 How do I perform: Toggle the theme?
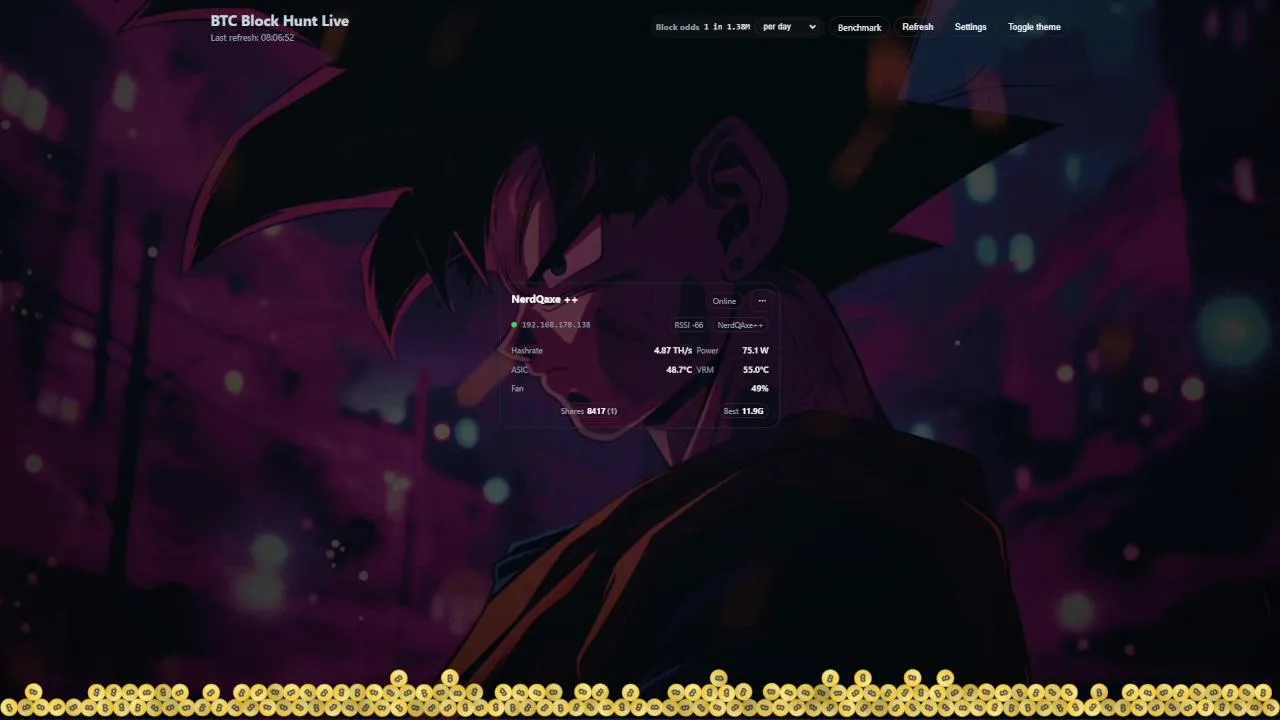point(1034,27)
